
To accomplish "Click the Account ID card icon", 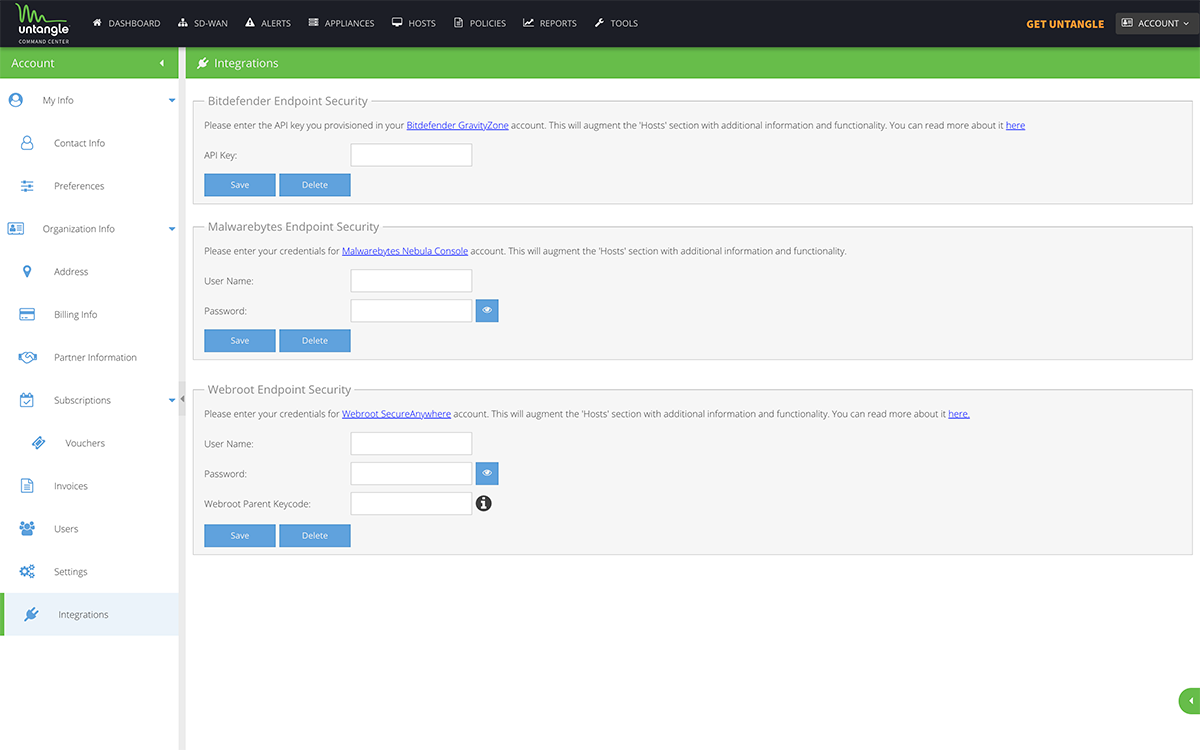I will [x=1128, y=23].
